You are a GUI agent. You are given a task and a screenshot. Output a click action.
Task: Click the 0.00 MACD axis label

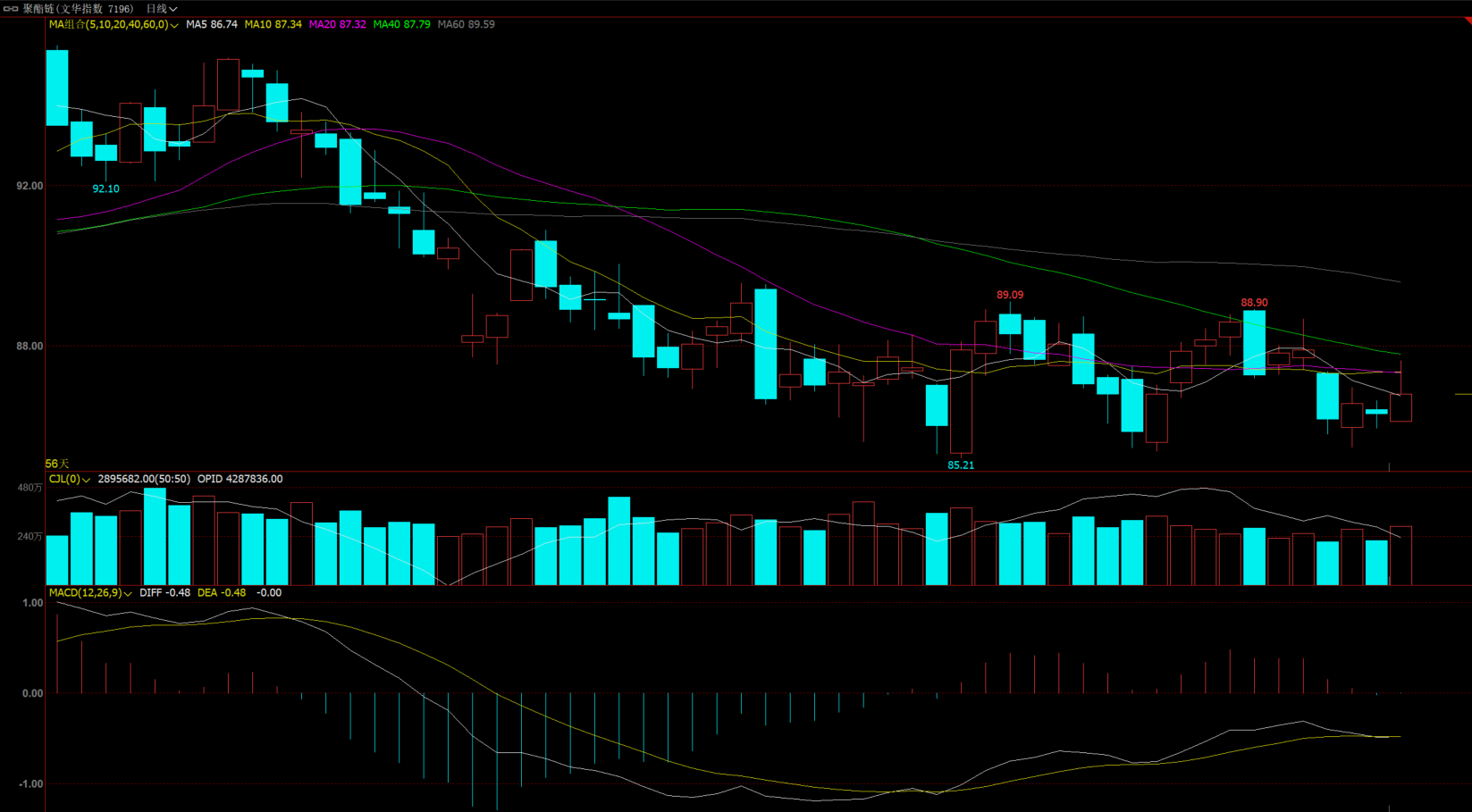tap(32, 694)
